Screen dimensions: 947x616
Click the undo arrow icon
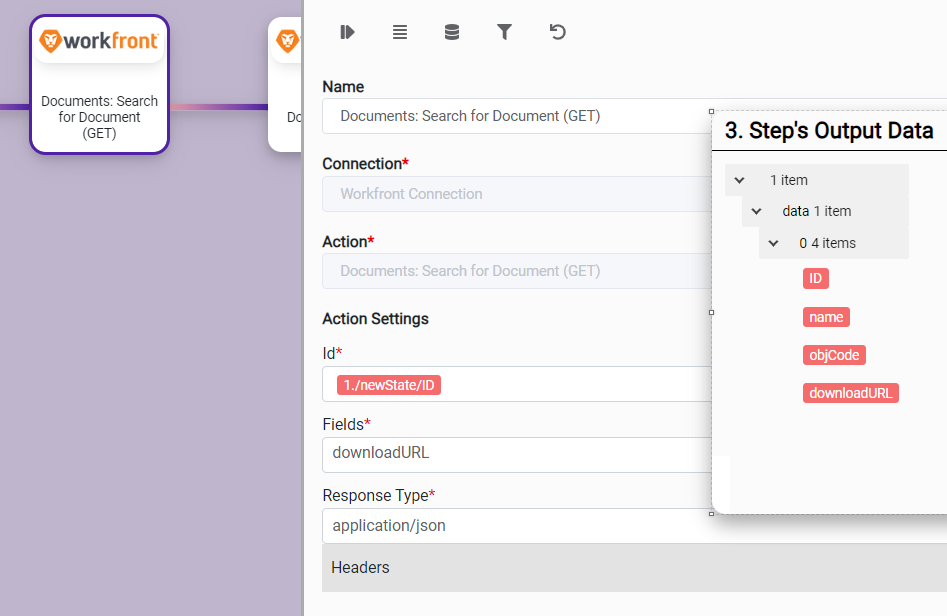point(558,32)
